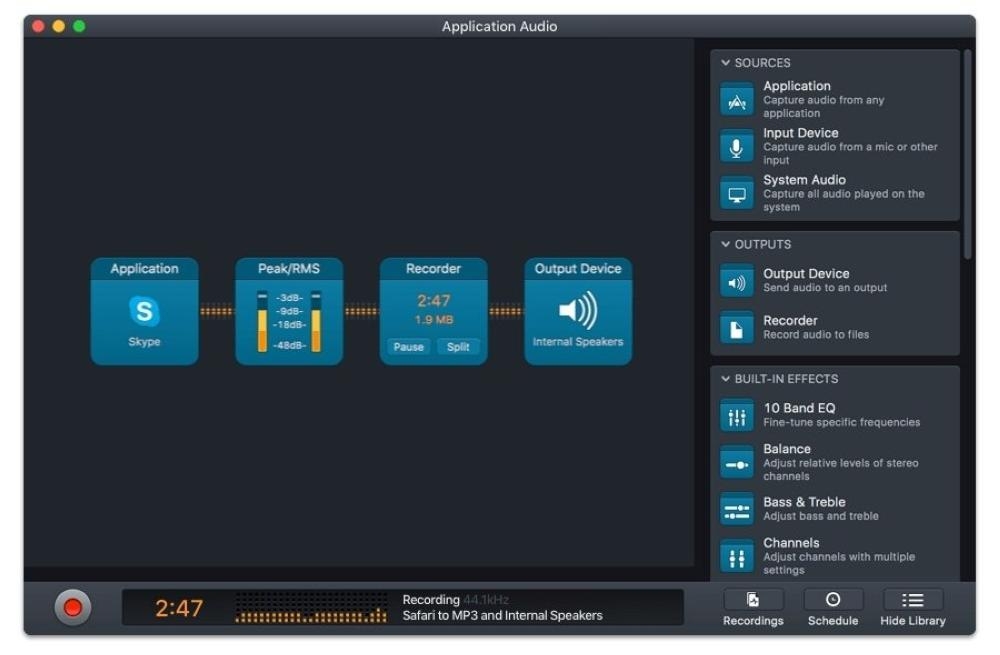
Task: Select the Skype Application block
Action: pyautogui.click(x=144, y=312)
